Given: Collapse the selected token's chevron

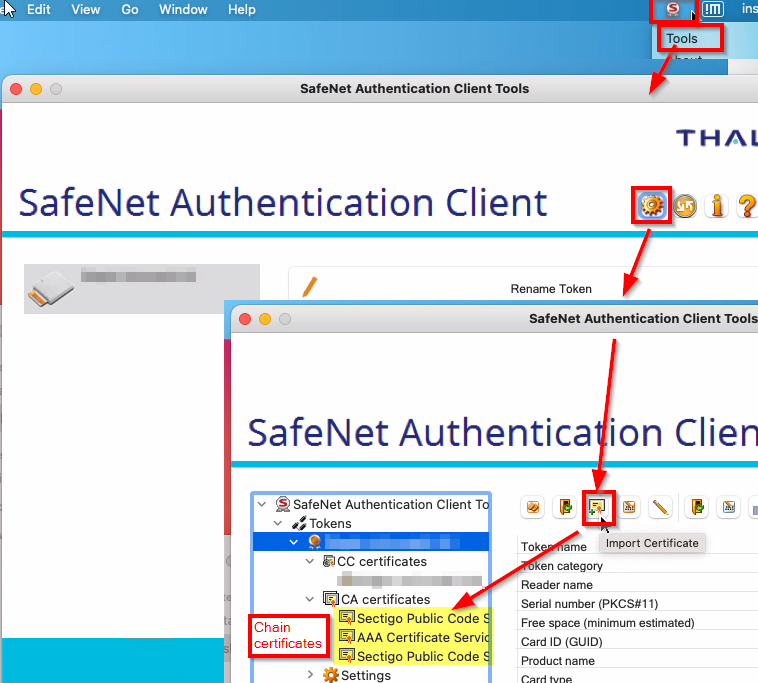Looking at the screenshot, I should (x=293, y=542).
